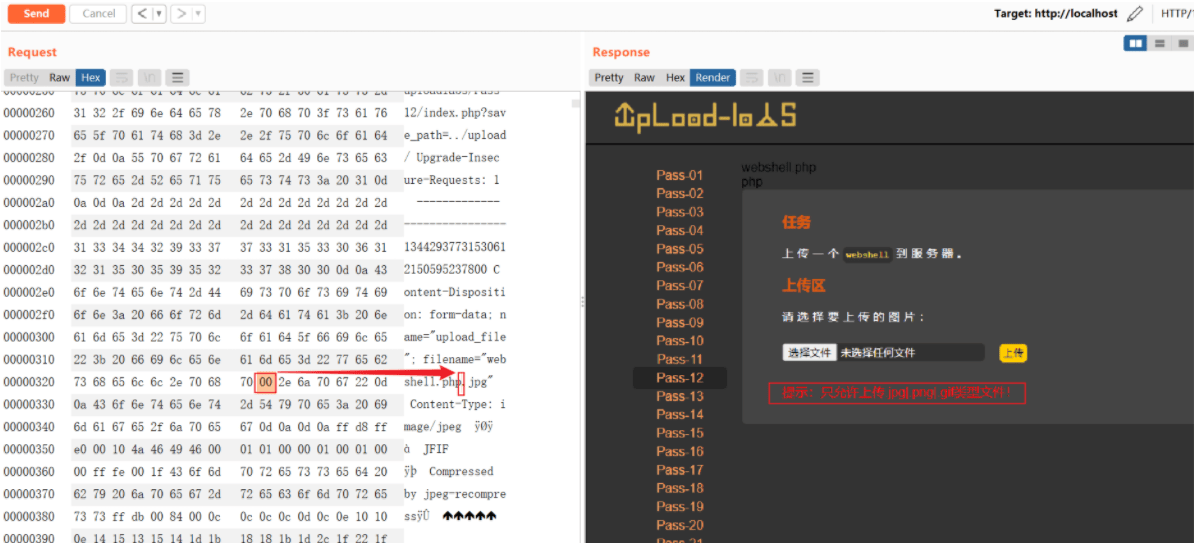Go back to previous request in history
1194x552 pixels.
coord(142,13)
